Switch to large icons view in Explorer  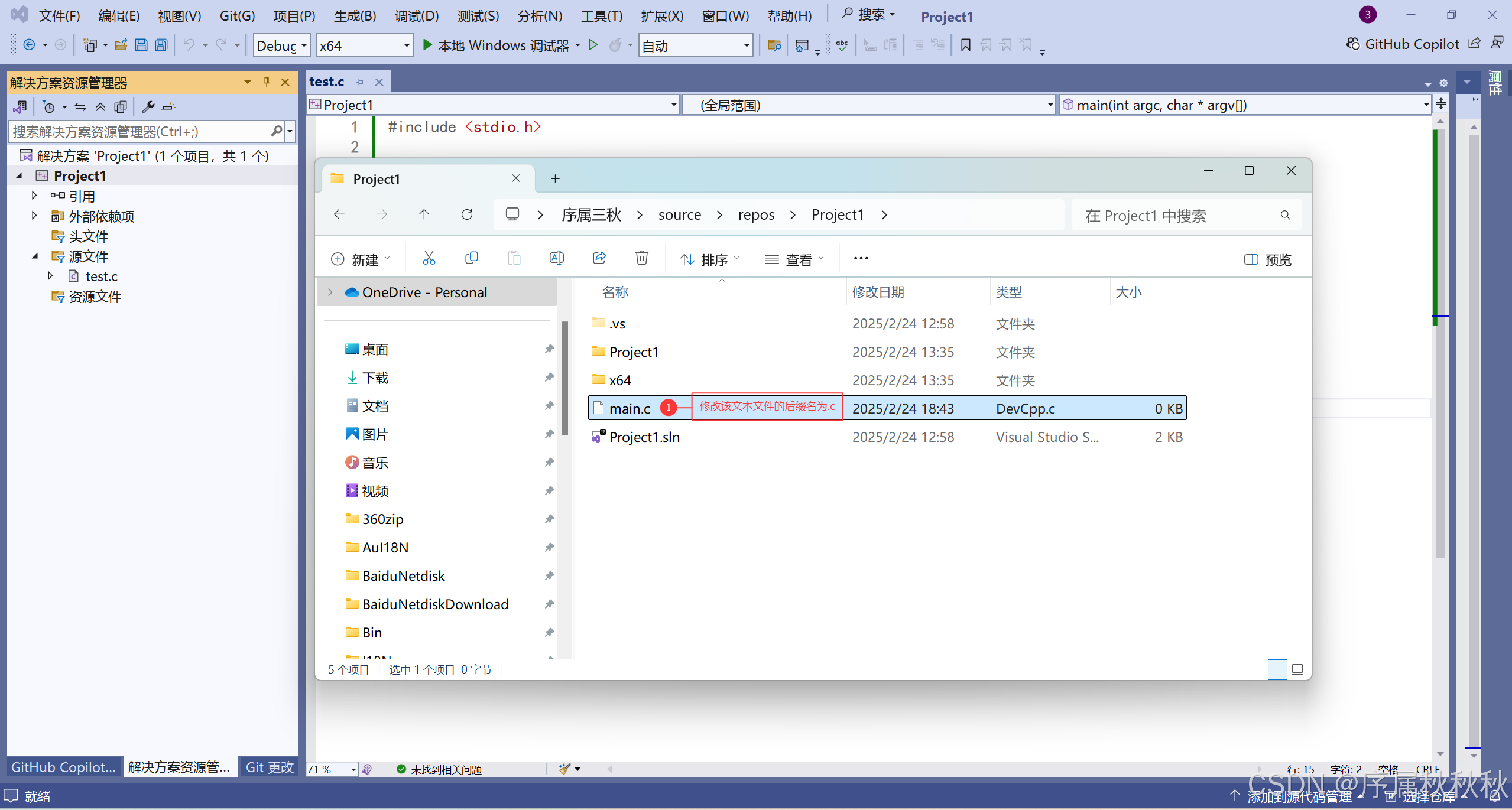pos(1297,669)
